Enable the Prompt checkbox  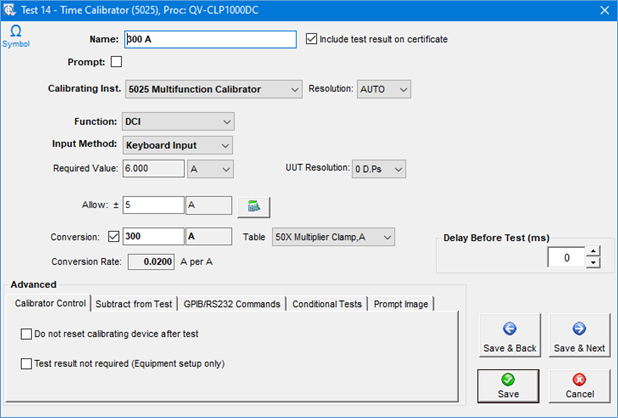click(x=116, y=63)
